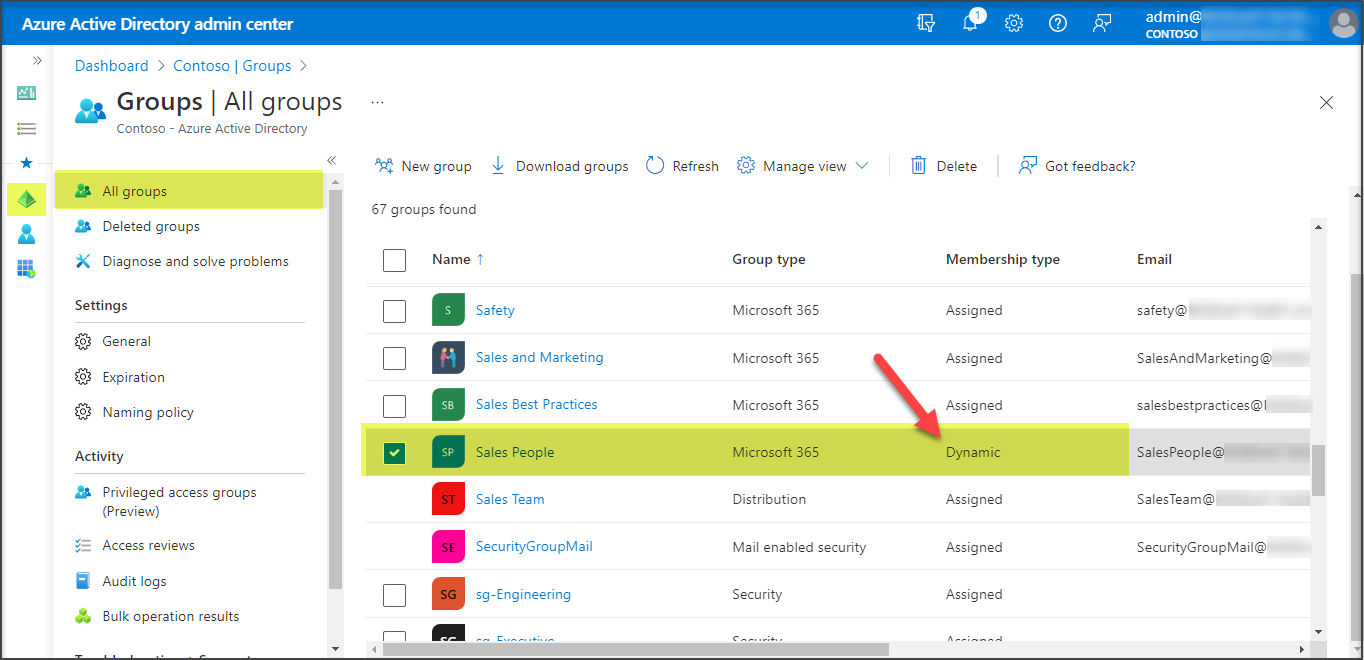Open the Dashboard chart icon in left rail
This screenshot has width=1364, height=660.
(x=26, y=93)
